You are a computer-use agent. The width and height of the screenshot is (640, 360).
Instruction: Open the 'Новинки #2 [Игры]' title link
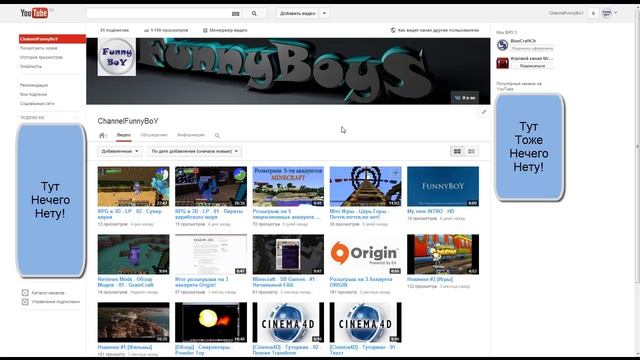[x=430, y=279]
